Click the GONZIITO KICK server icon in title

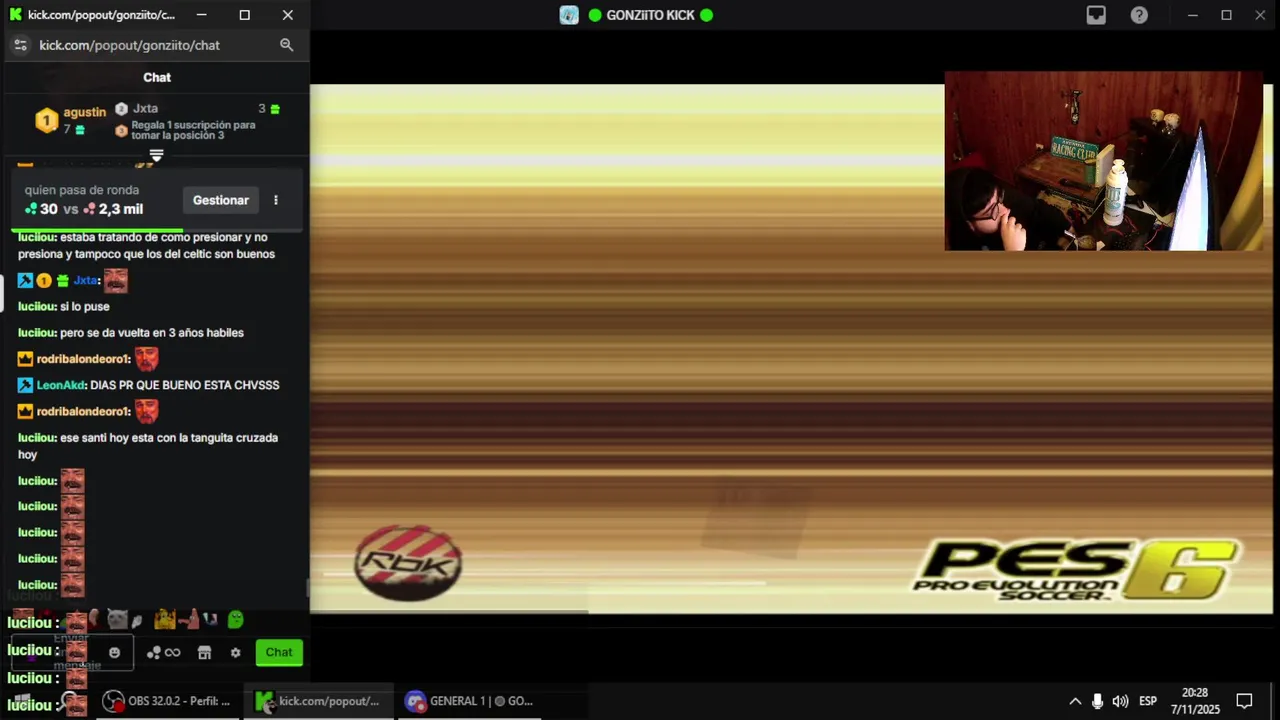[569, 15]
